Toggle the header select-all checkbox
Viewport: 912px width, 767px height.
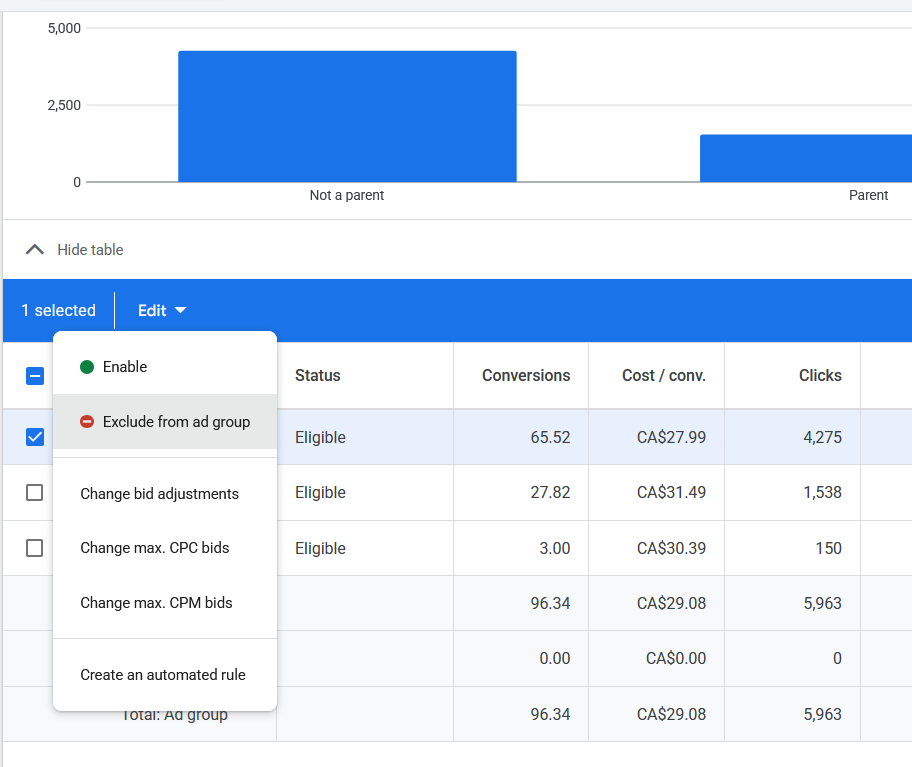coord(35,376)
